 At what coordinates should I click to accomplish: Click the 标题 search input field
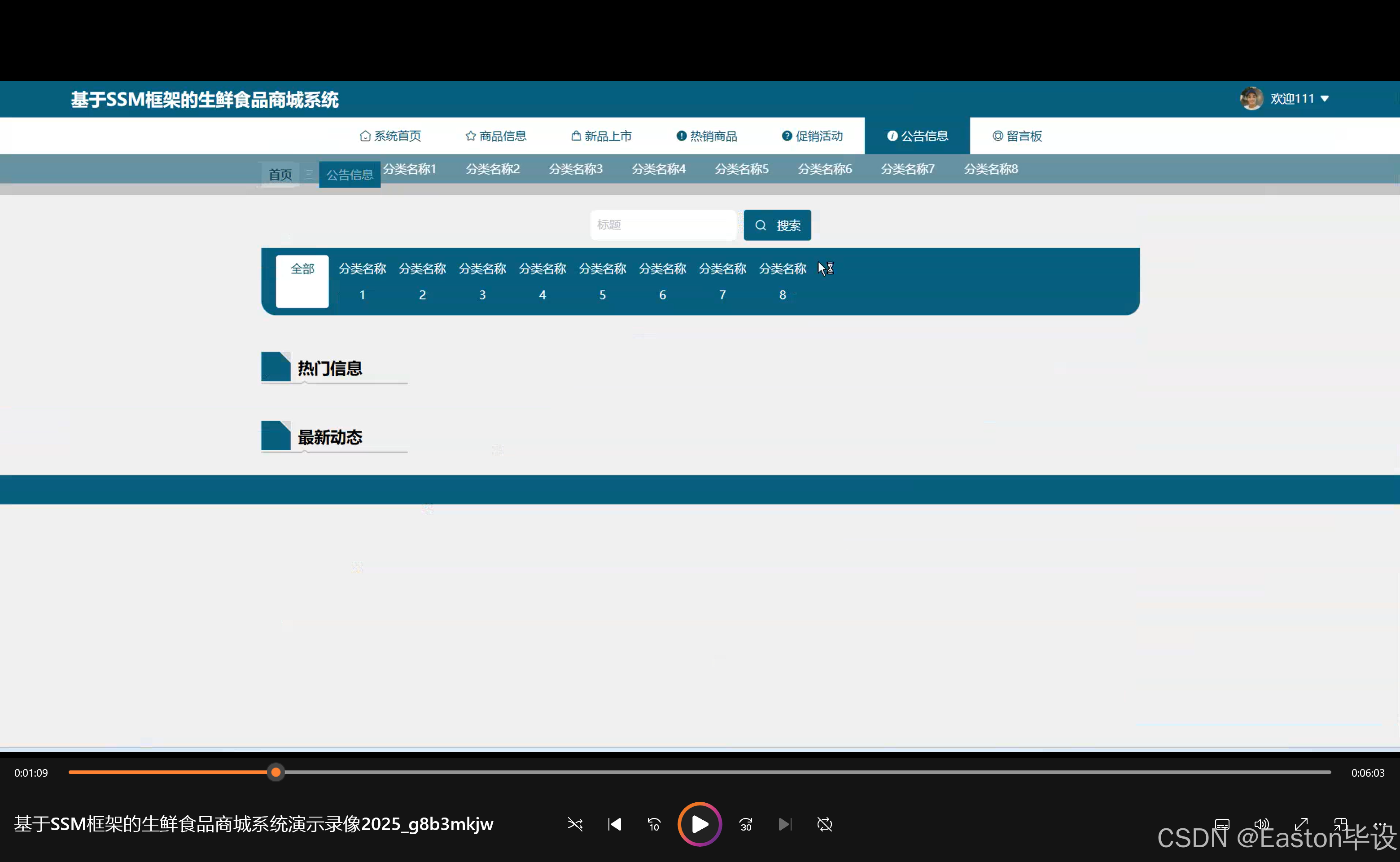663,225
